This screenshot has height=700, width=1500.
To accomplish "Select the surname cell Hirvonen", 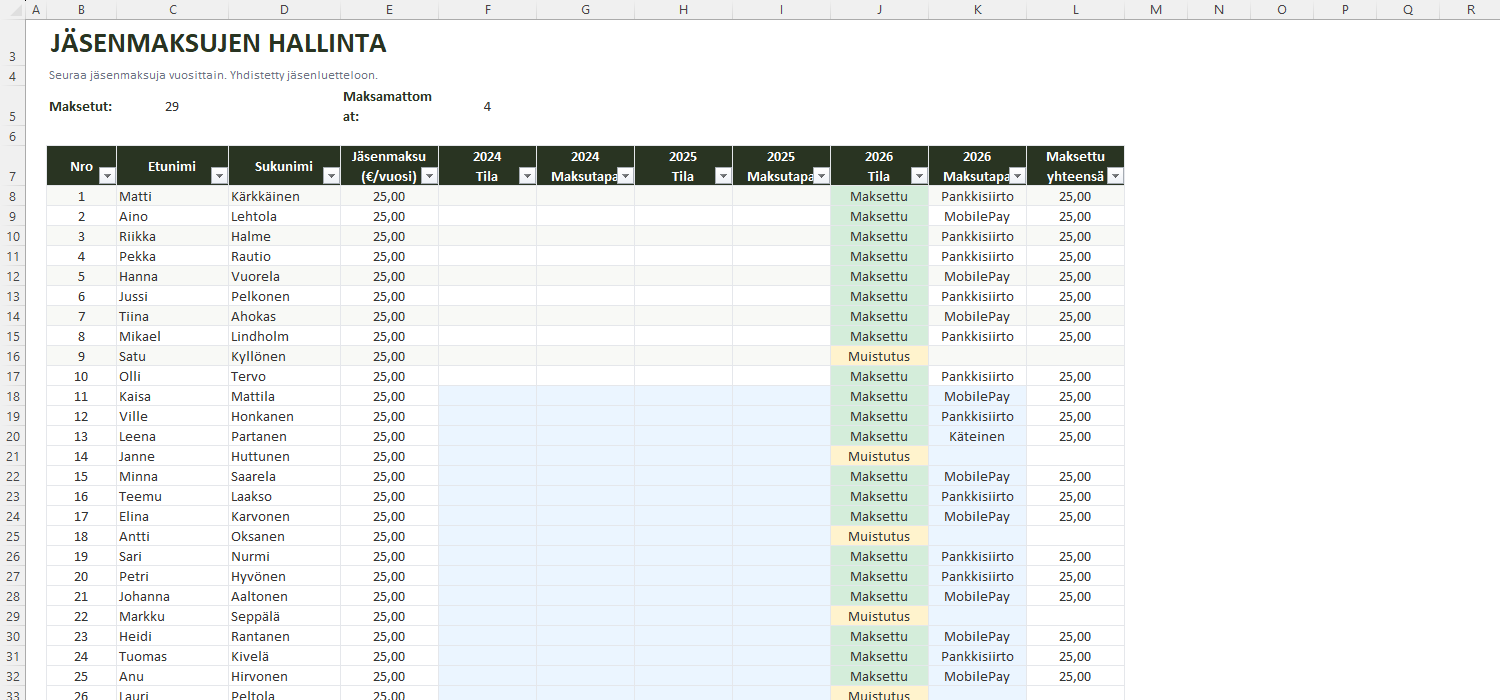I will (x=284, y=676).
